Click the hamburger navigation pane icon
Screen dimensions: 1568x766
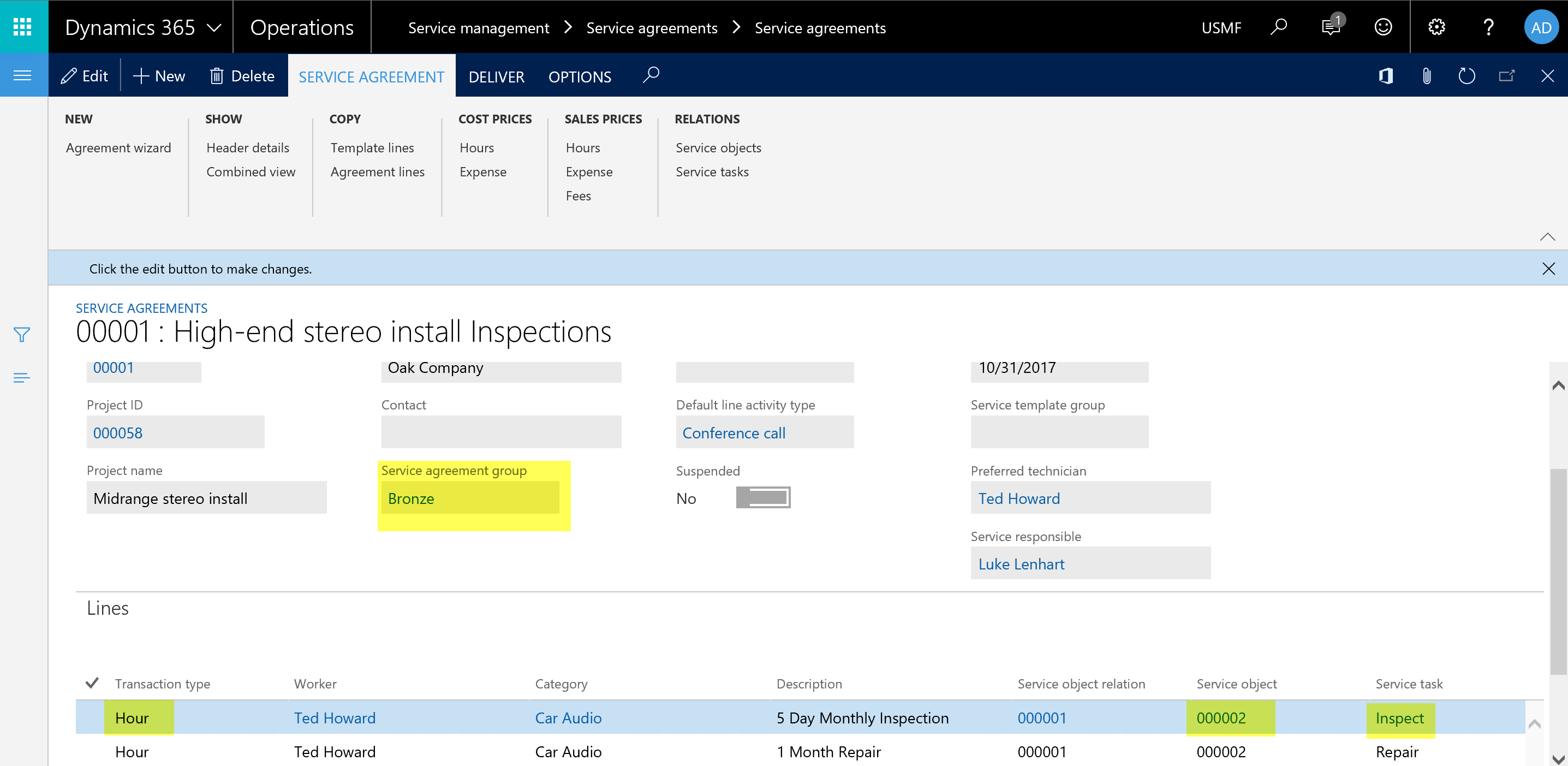pyautogui.click(x=22, y=75)
